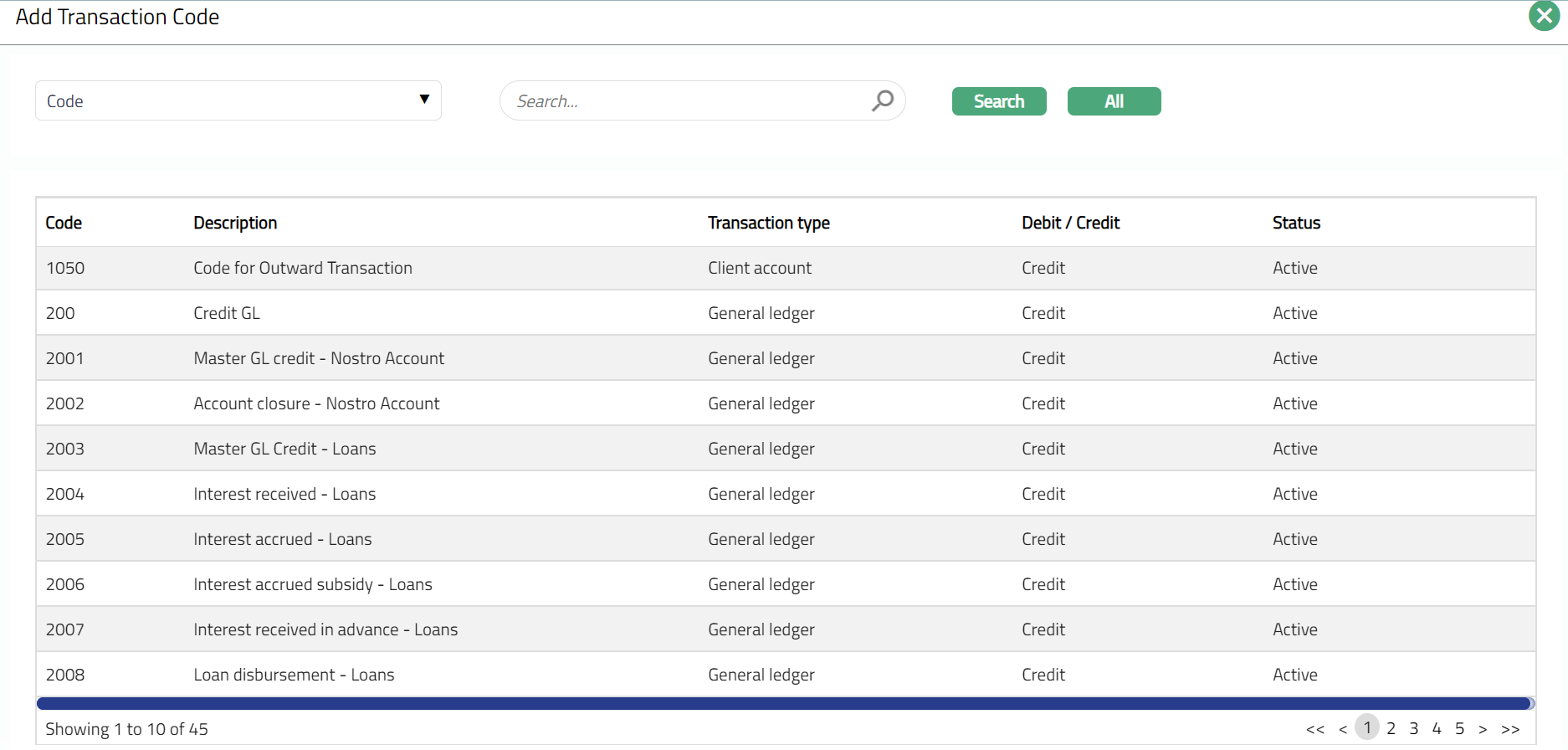Click the blue horizontal scrollbar

click(x=783, y=704)
